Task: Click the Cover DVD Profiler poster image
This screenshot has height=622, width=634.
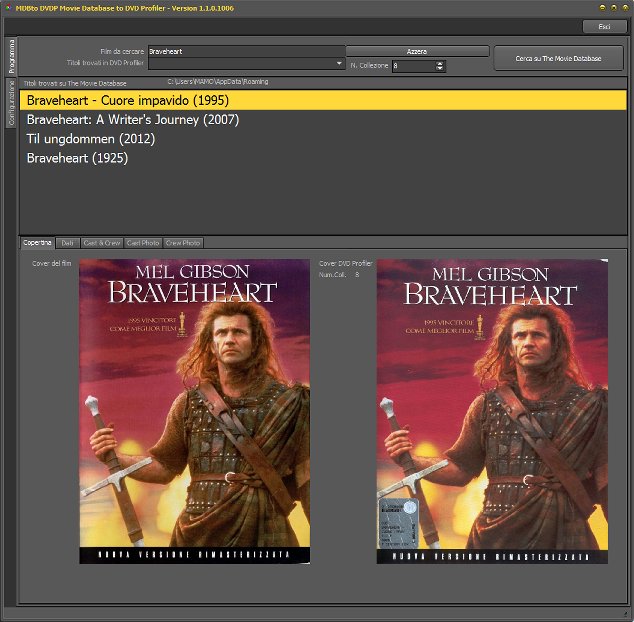Action: pos(492,411)
